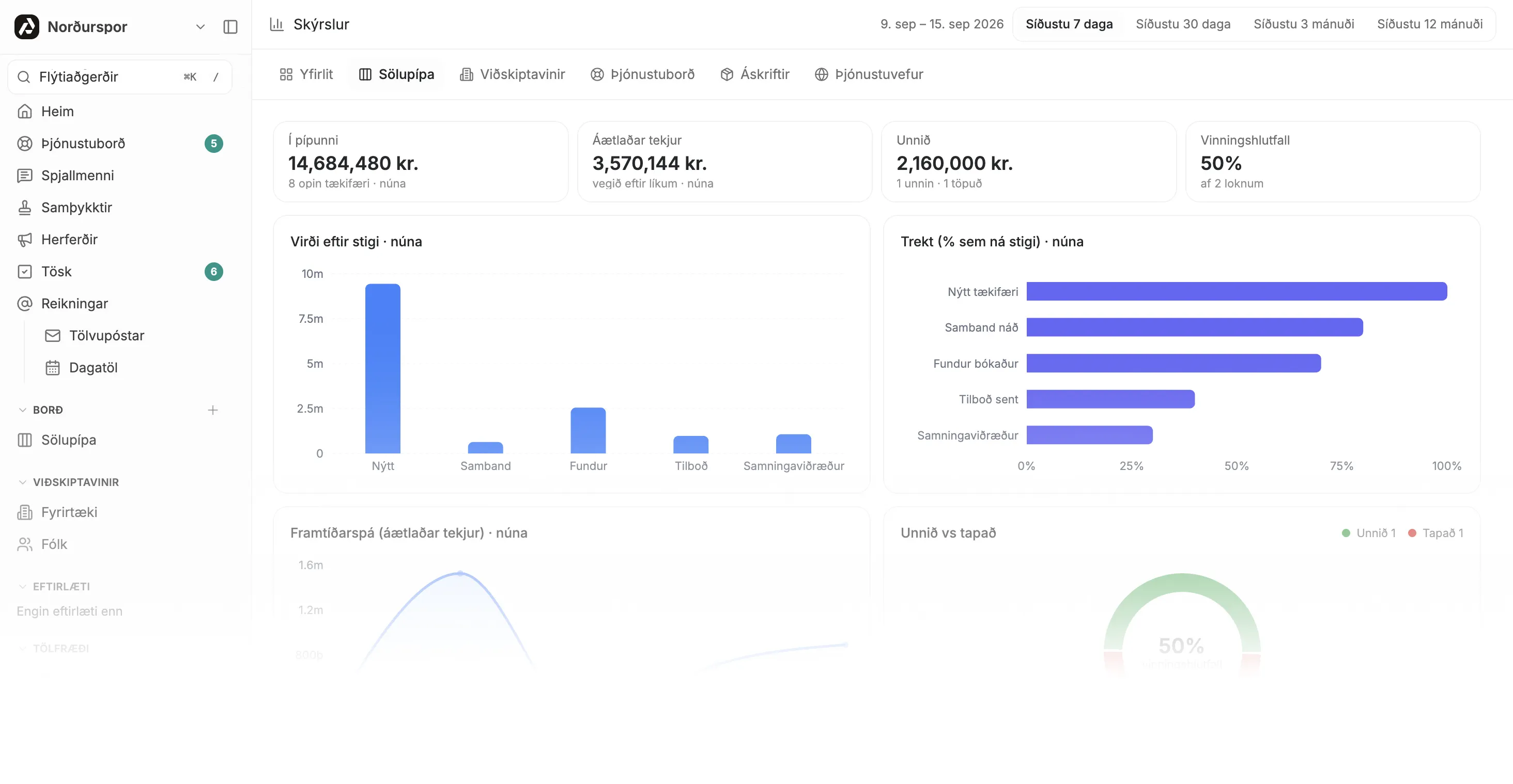Toggle the sidebar collapse icon
Viewport: 1513px width, 784px height.
click(230, 27)
